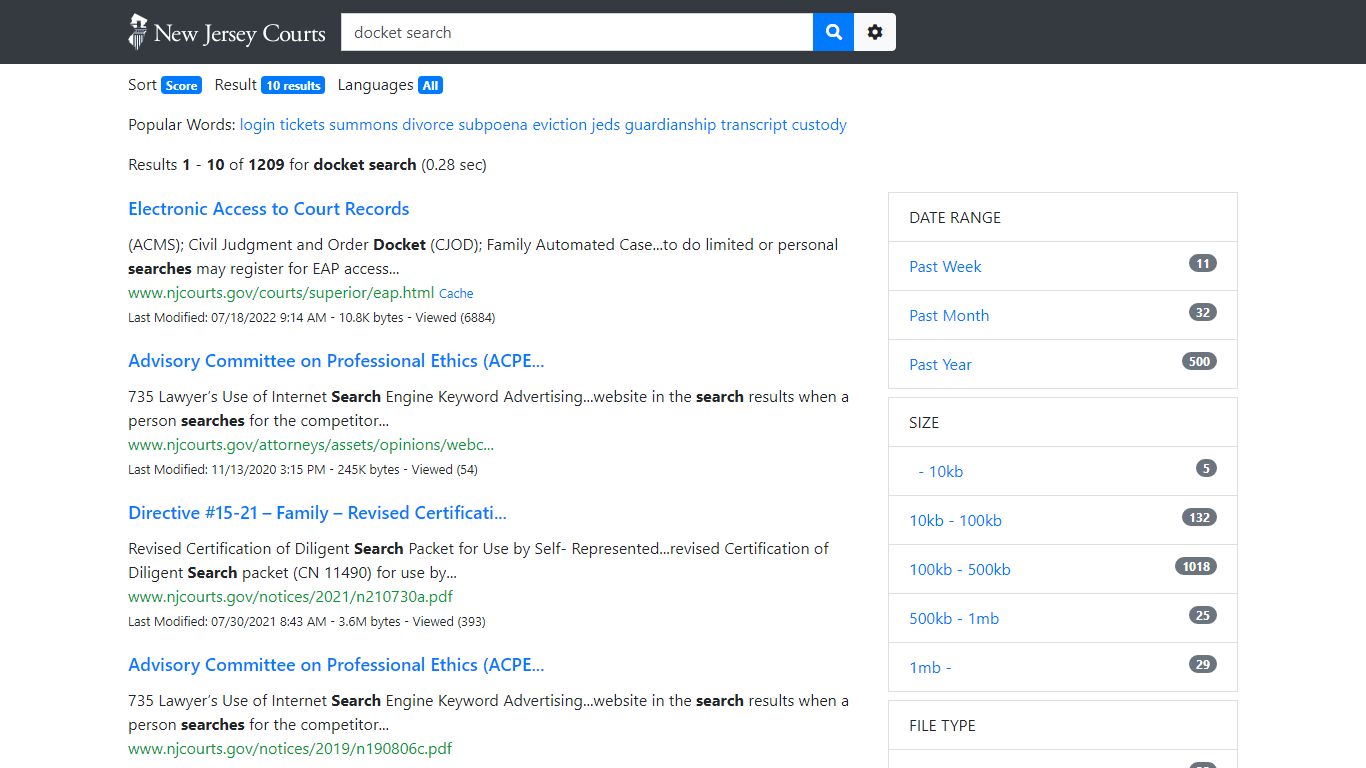This screenshot has height=768, width=1366.
Task: Click the 5 count badge for under 10kb
Action: pos(1206,469)
